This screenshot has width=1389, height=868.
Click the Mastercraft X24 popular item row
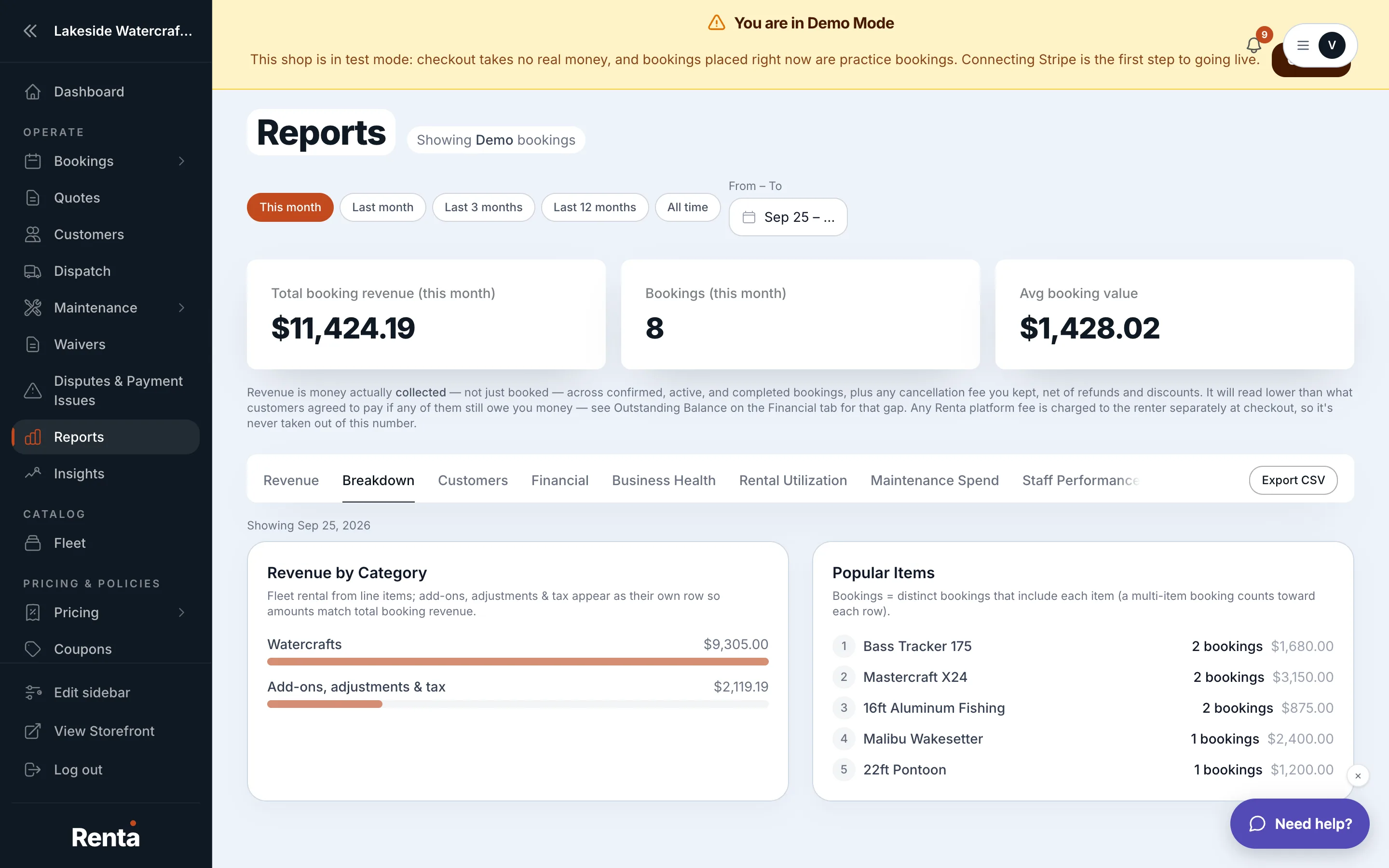click(x=1083, y=678)
